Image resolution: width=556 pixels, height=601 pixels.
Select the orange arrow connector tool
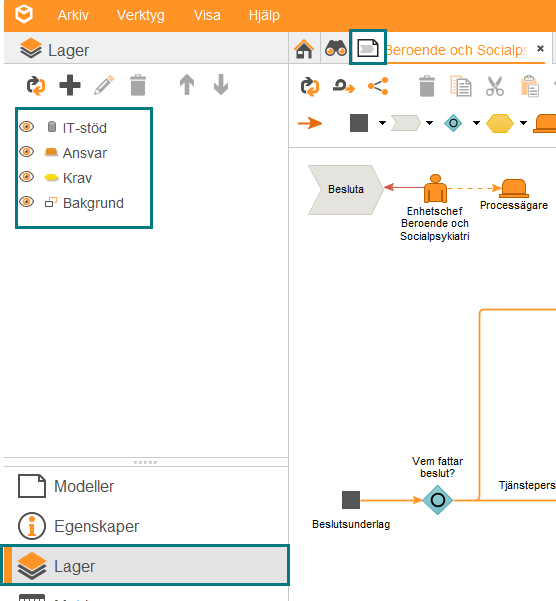310,123
